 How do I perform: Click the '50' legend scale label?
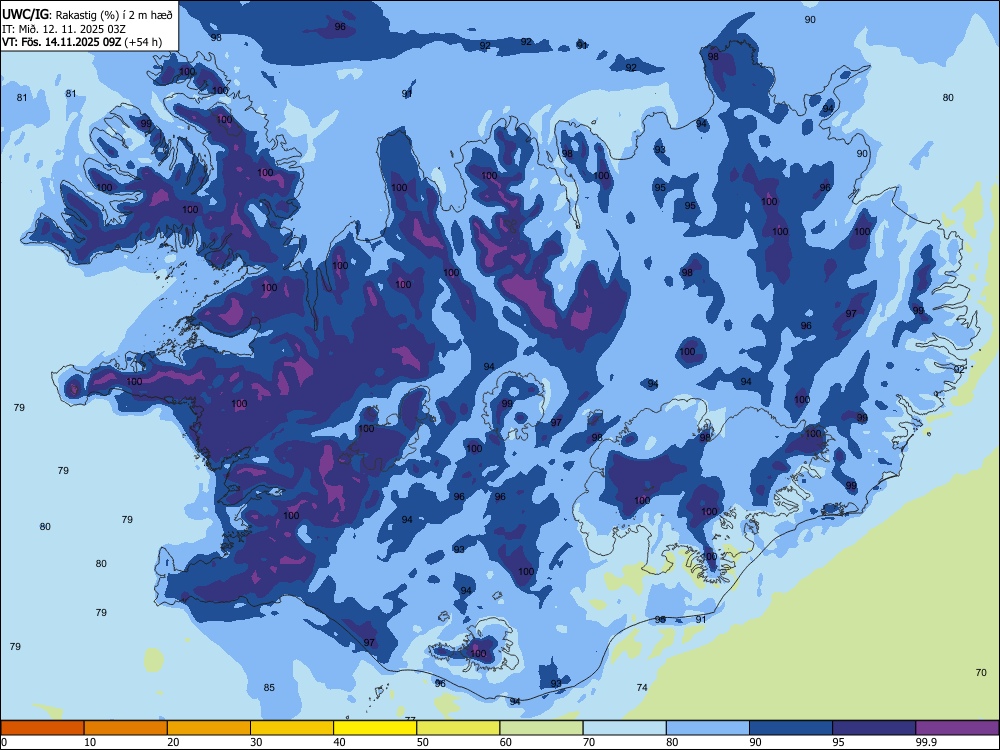(423, 742)
